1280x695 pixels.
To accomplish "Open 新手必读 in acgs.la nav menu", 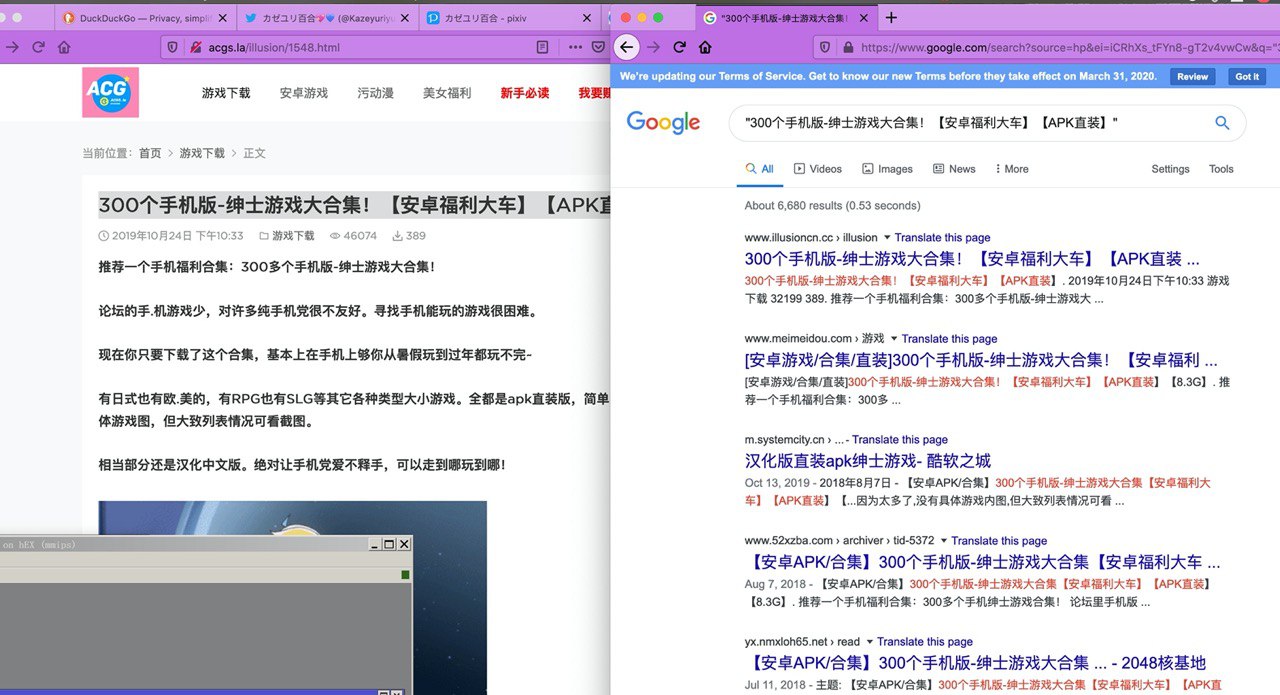I will [x=525, y=93].
